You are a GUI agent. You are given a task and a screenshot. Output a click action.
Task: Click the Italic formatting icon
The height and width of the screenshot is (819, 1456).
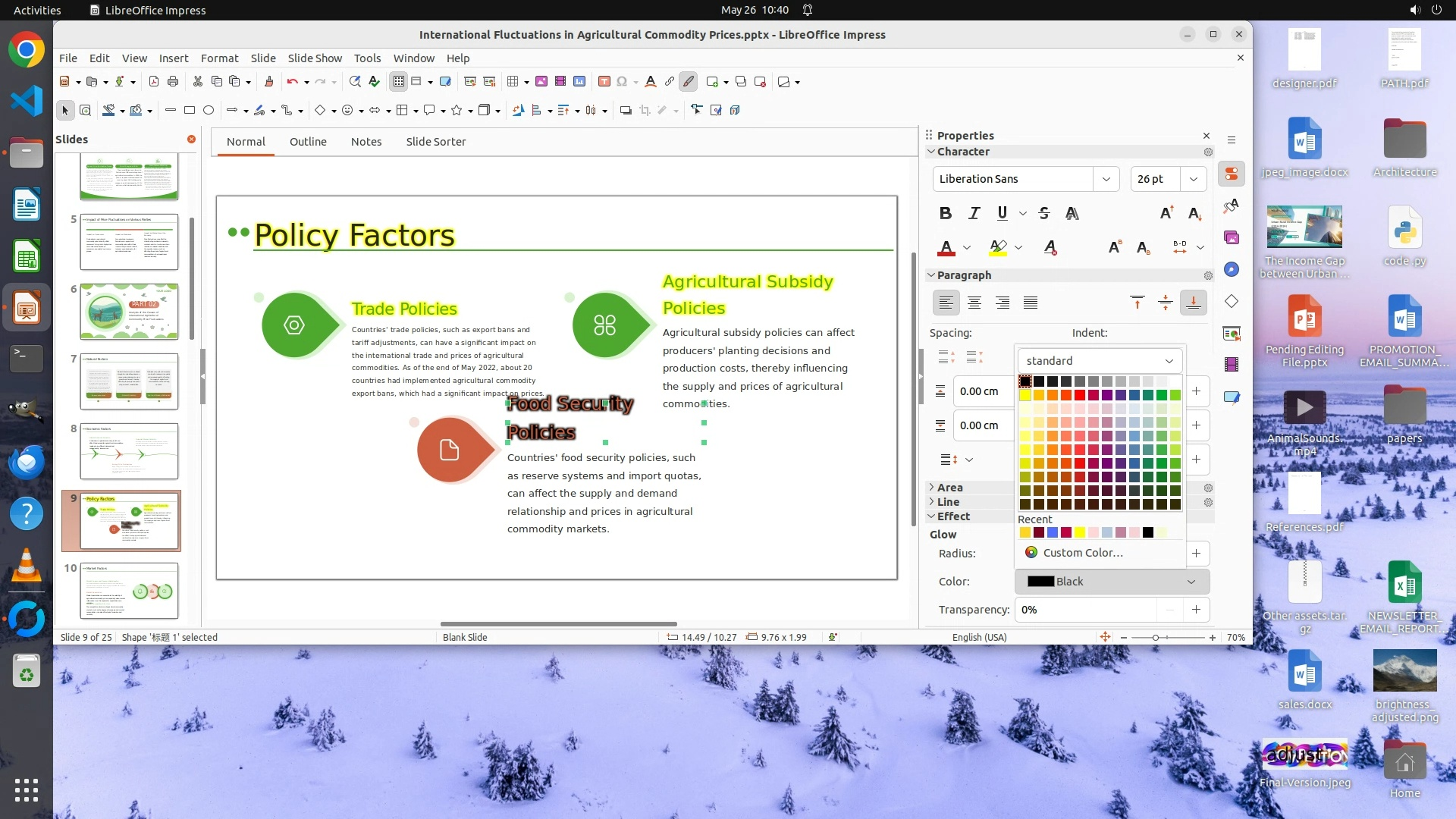coord(974,213)
